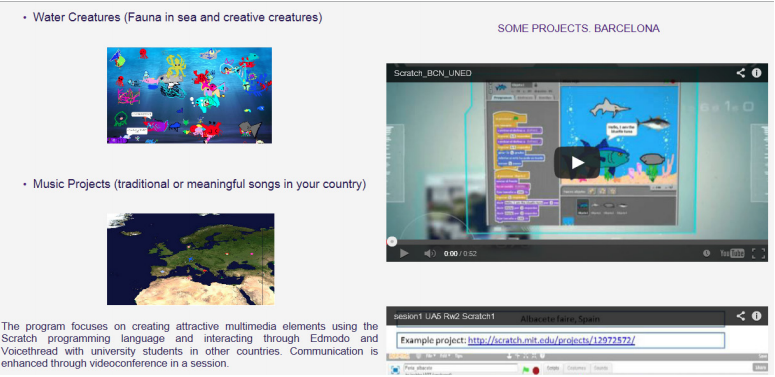
Task: Click the Water Creatures bullet text
Action: (177, 17)
